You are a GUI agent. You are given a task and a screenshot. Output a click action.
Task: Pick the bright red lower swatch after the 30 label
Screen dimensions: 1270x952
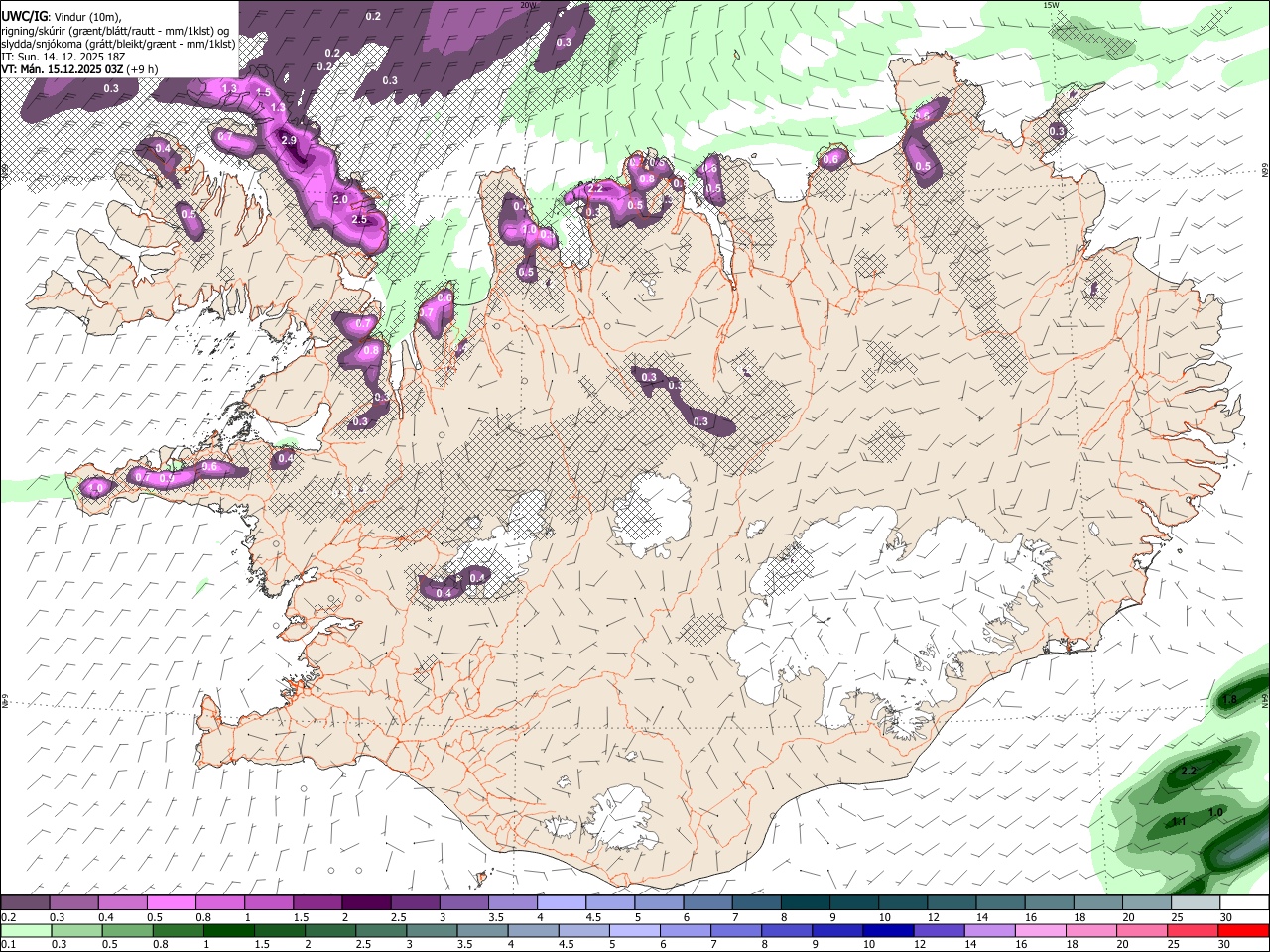(1244, 930)
